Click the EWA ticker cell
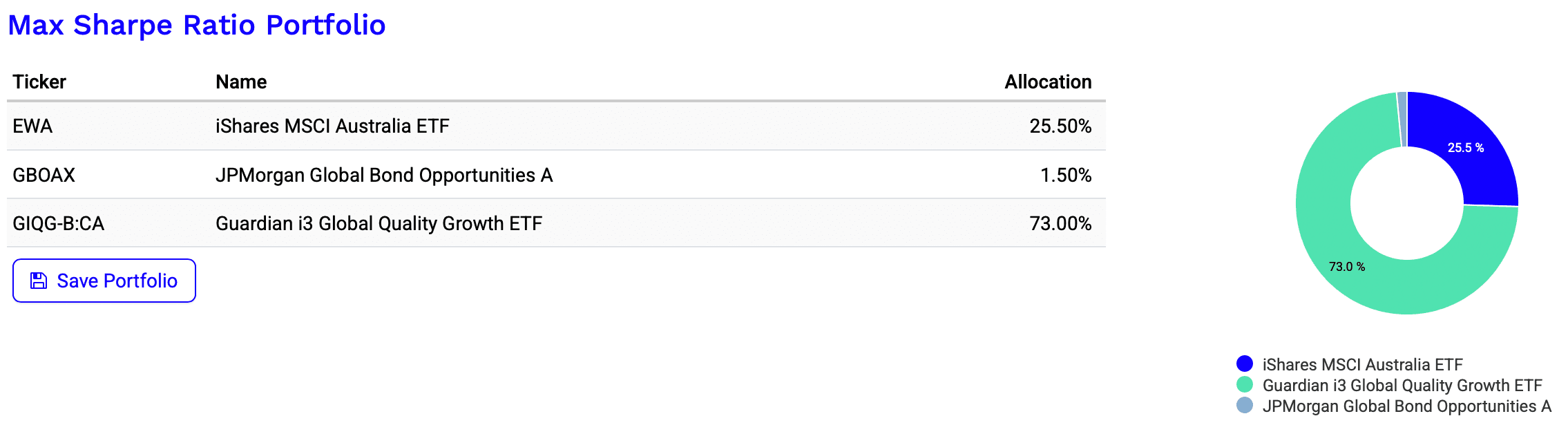 (x=32, y=126)
